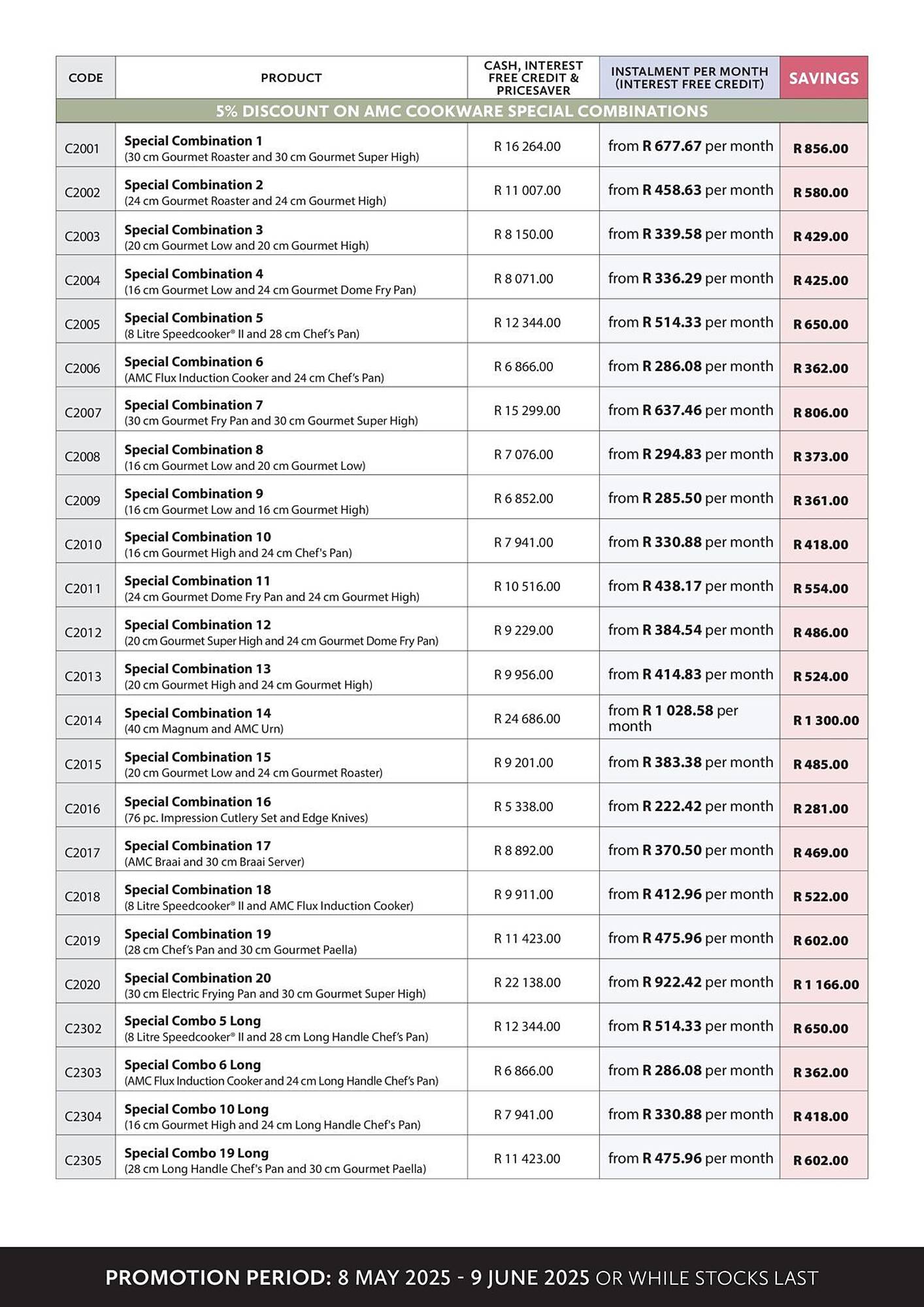Screen dimensions: 924x1307
Task: Click the promotion period footer text
Action: pyautogui.click(x=462, y=1278)
